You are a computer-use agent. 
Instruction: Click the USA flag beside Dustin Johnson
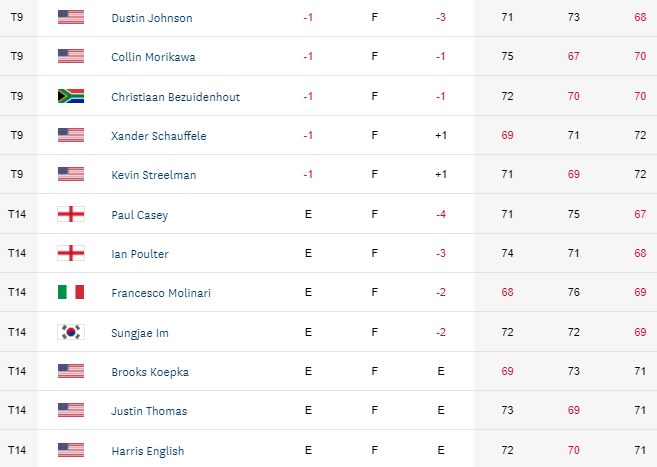point(71,18)
